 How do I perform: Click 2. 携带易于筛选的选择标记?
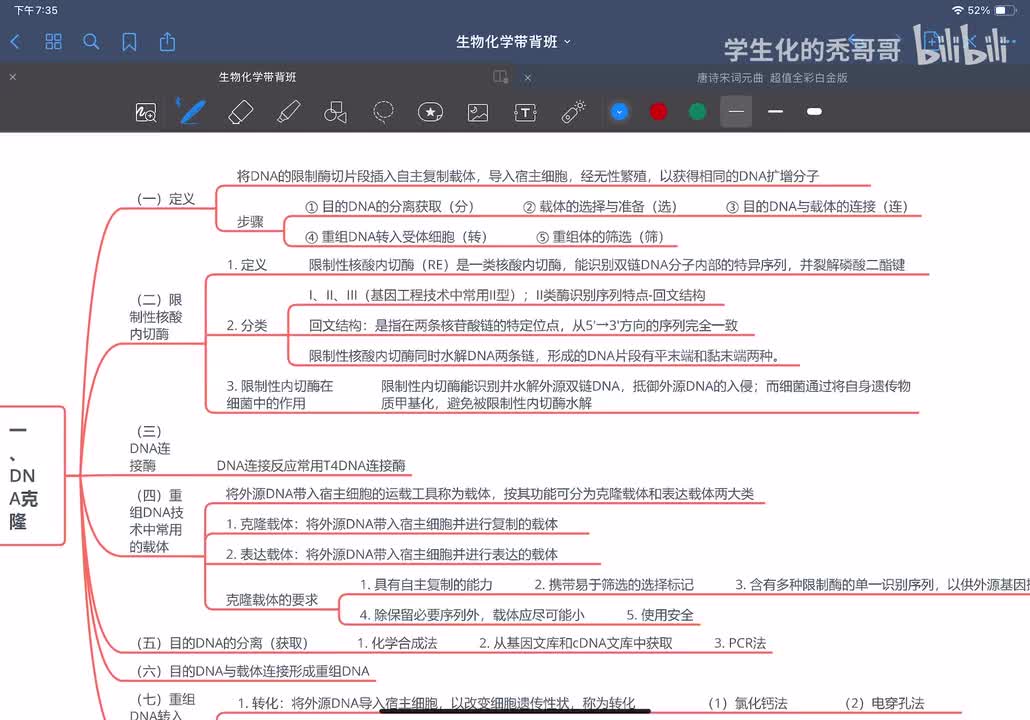pos(614,585)
